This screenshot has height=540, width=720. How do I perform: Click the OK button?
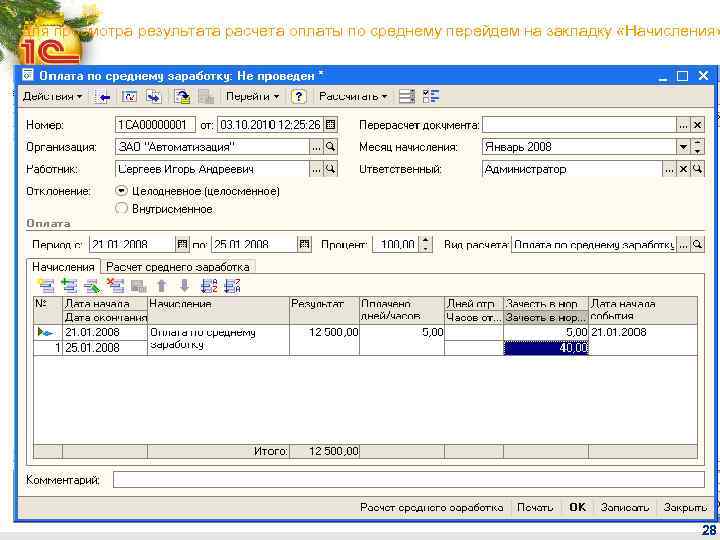point(577,507)
